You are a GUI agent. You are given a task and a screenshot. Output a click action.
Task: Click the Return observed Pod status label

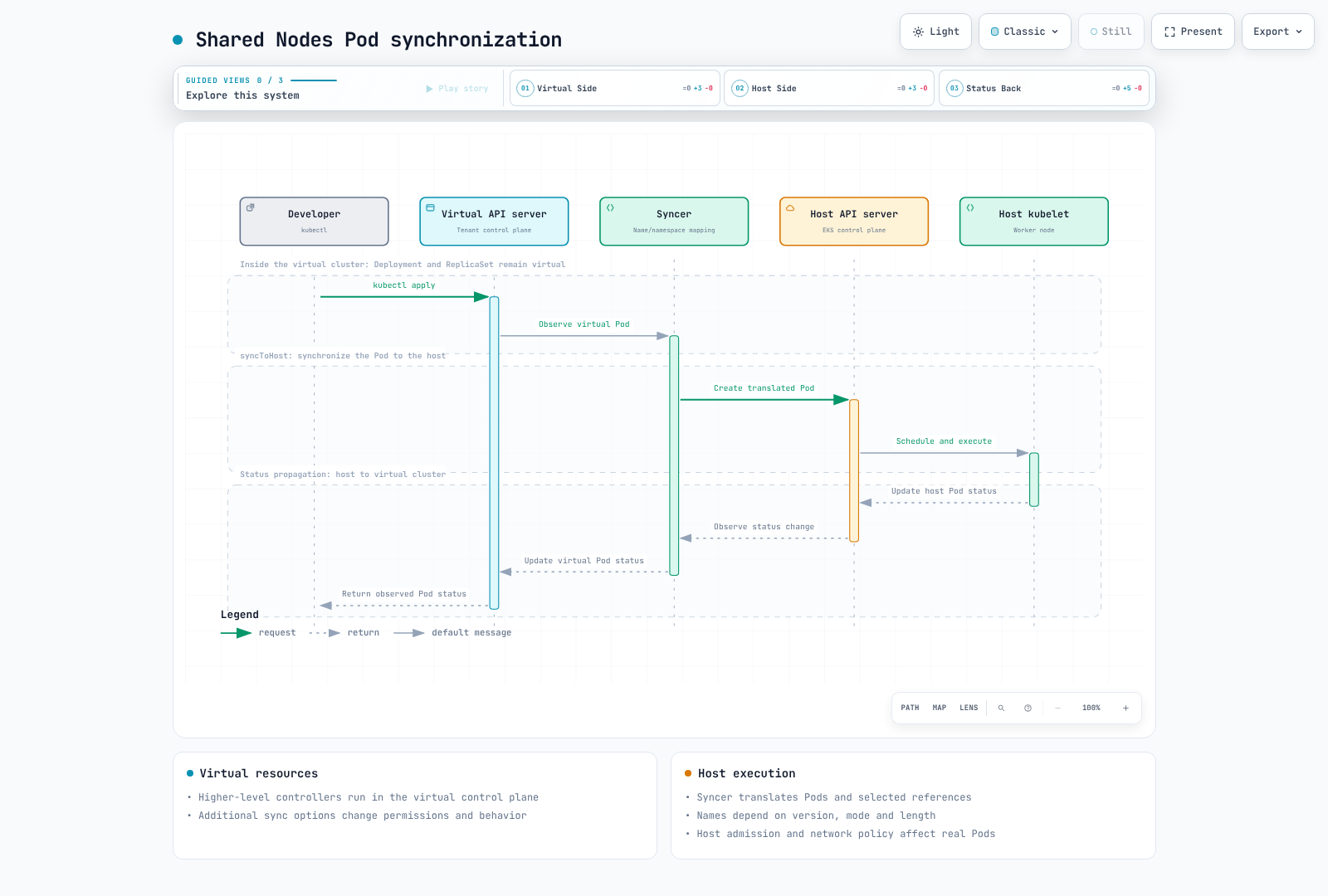tap(404, 594)
